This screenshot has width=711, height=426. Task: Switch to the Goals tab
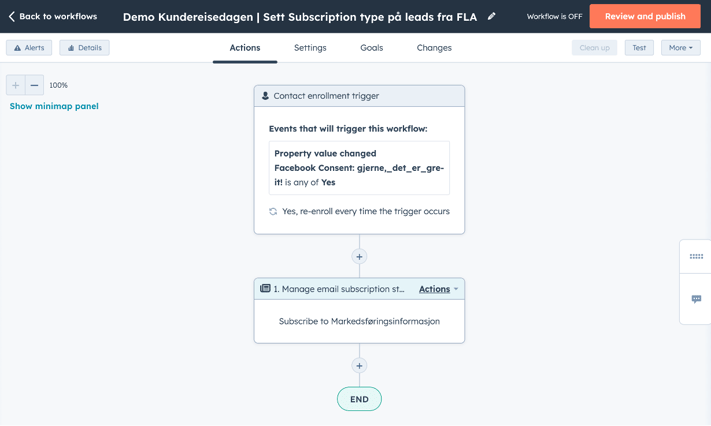tap(371, 48)
